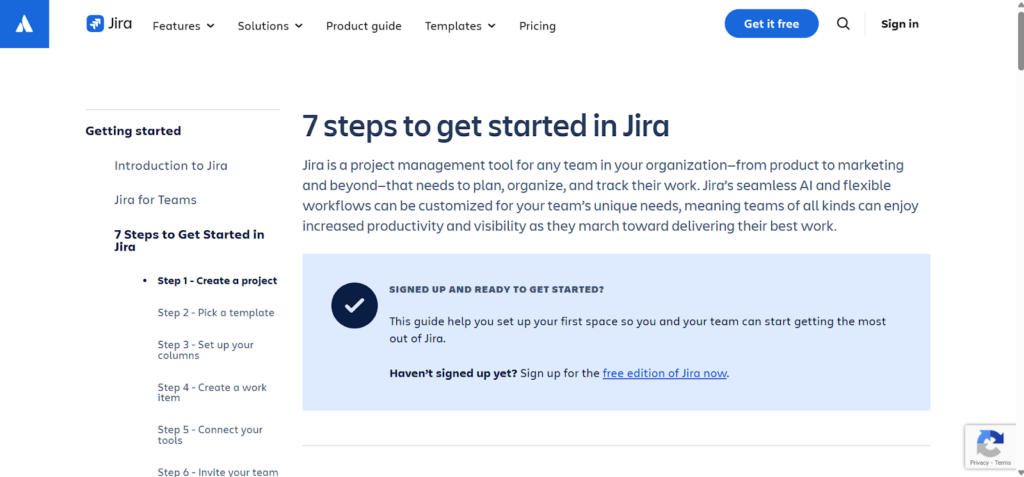The height and width of the screenshot is (477, 1024).
Task: Click the Sign in link
Action: coord(900,24)
